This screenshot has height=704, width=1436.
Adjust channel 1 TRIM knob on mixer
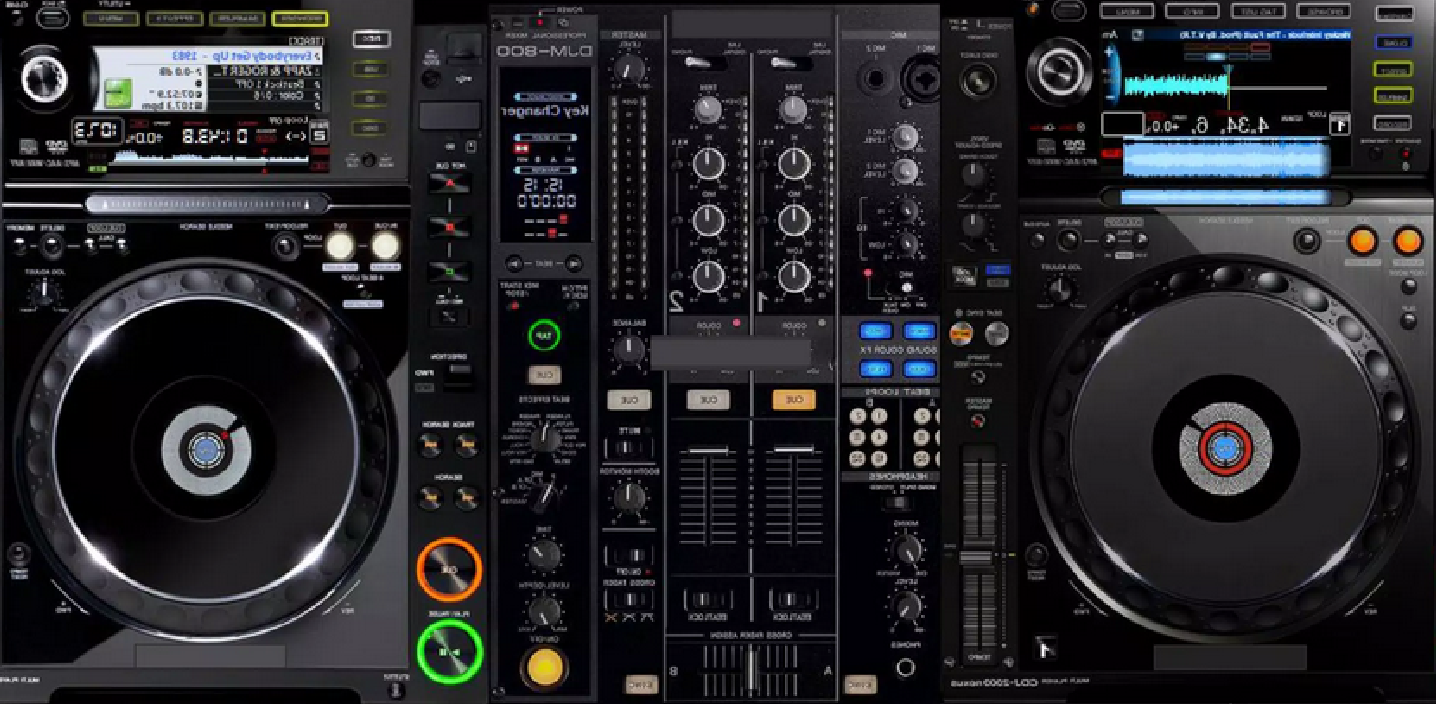(x=793, y=109)
